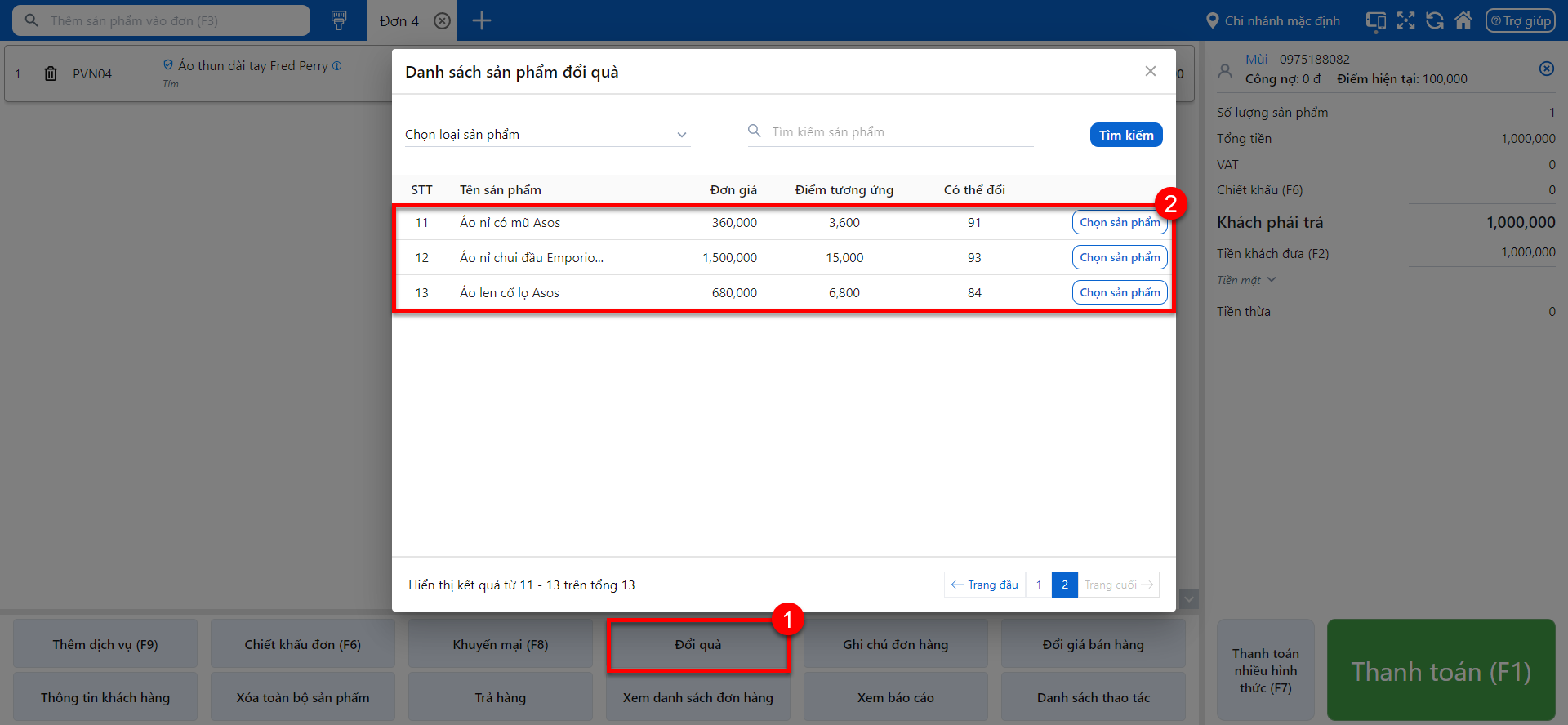Click the Tìm kiếm sản phẩm search field

click(x=898, y=132)
